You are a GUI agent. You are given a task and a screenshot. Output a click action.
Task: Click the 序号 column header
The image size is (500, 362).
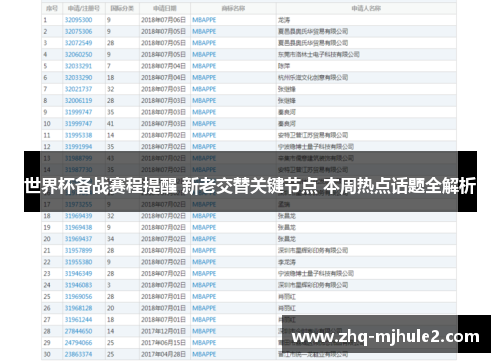point(52,8)
